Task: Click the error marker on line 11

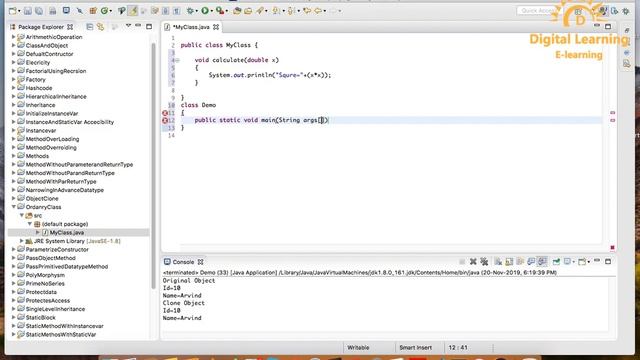Action: click(165, 113)
